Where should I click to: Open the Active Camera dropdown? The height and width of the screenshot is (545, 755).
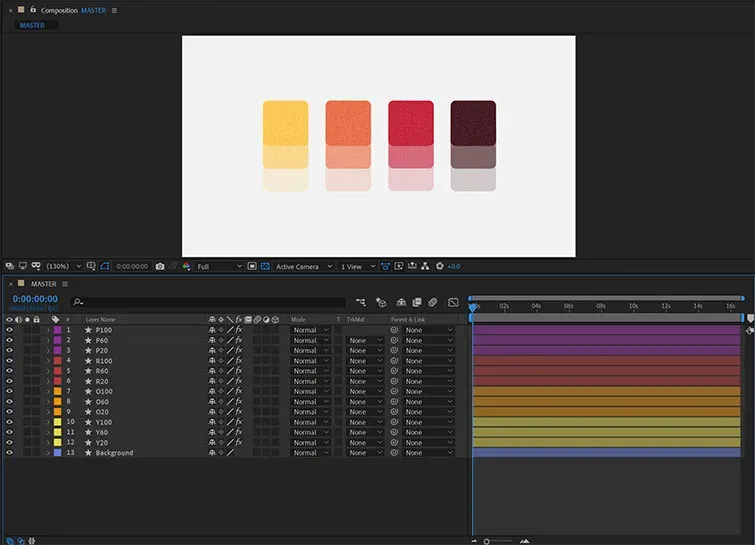coord(304,266)
